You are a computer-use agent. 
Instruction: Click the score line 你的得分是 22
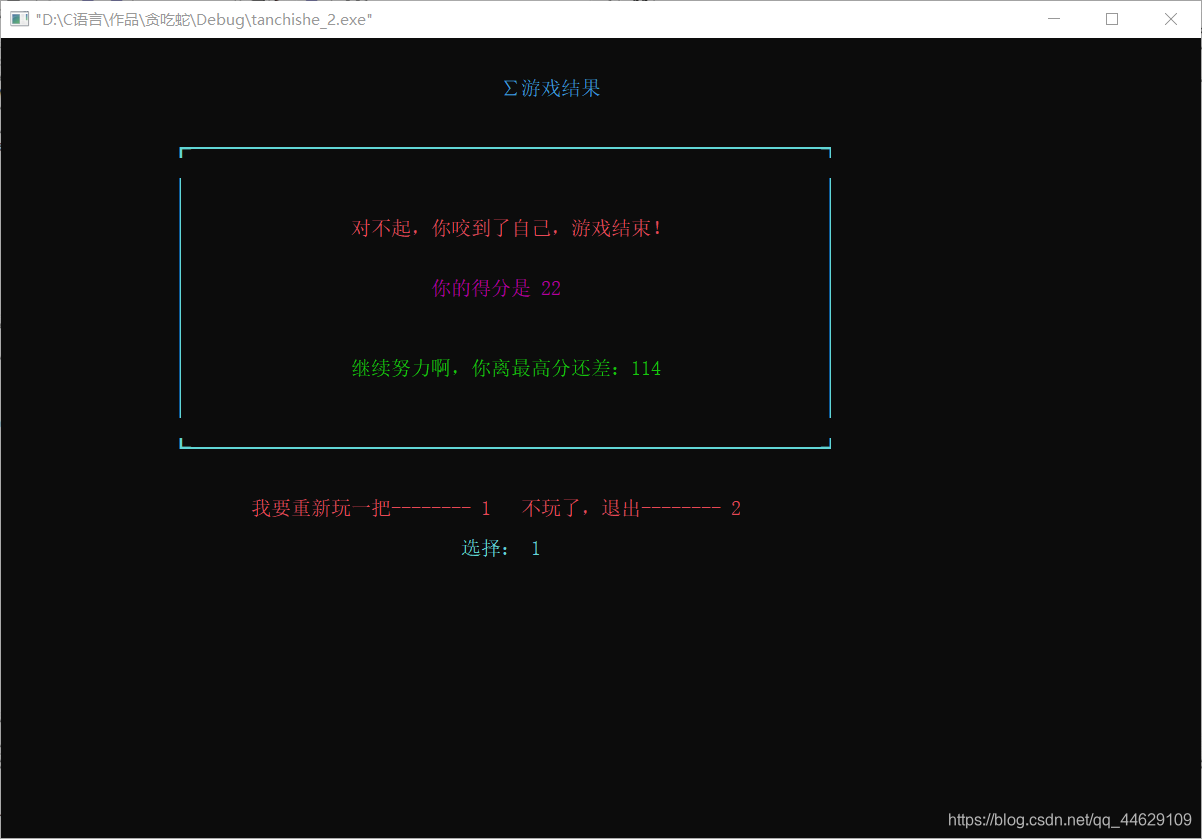tap(496, 288)
